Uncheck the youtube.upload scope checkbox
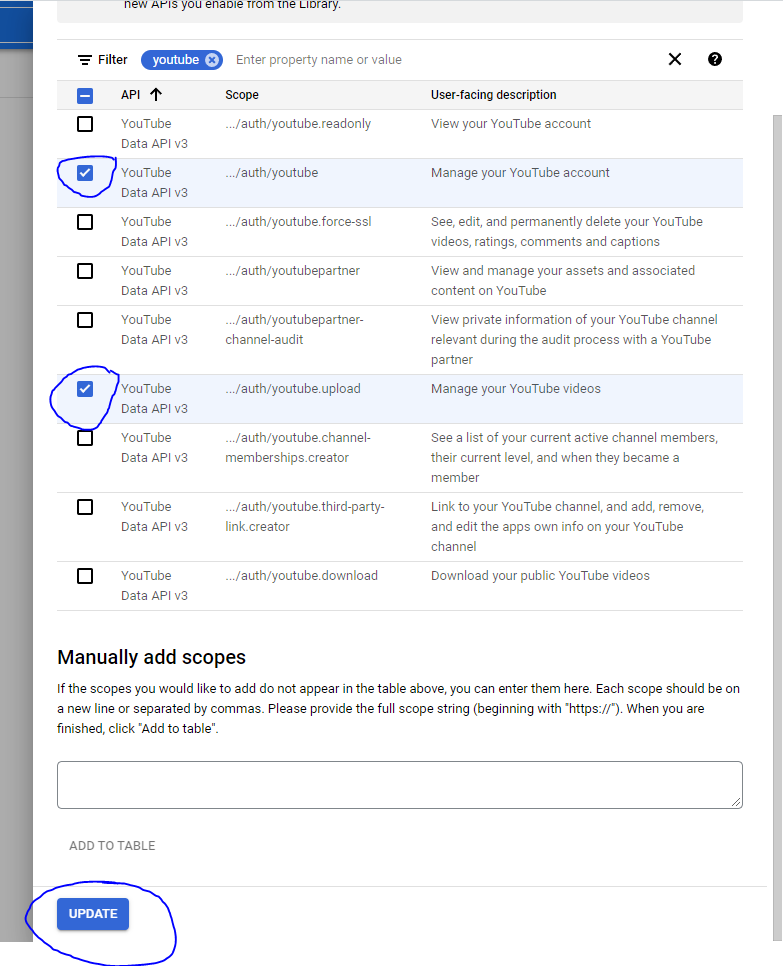 pos(85,389)
